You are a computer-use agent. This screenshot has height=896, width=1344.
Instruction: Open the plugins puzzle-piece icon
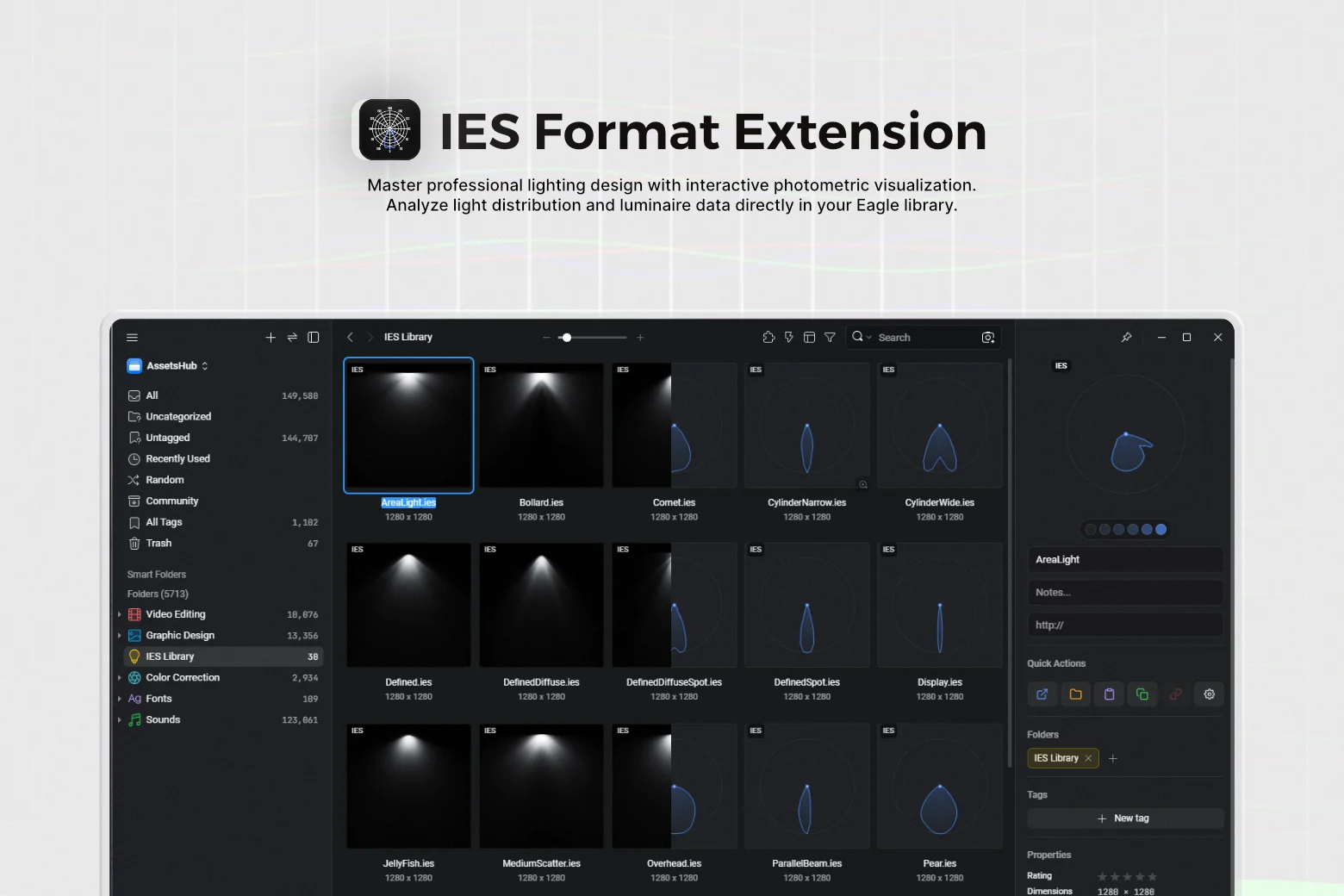tap(768, 338)
